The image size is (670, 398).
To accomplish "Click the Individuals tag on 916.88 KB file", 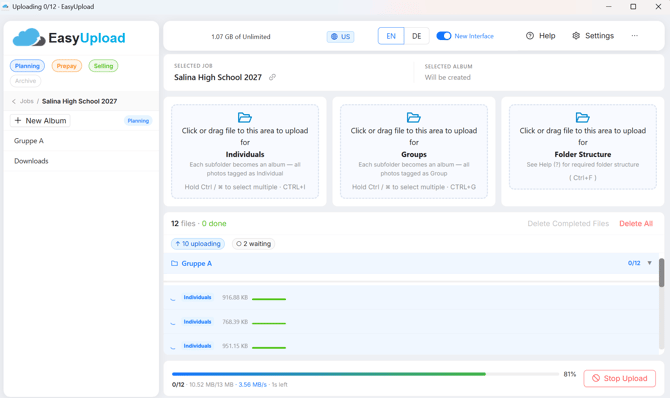I will 197,297.
